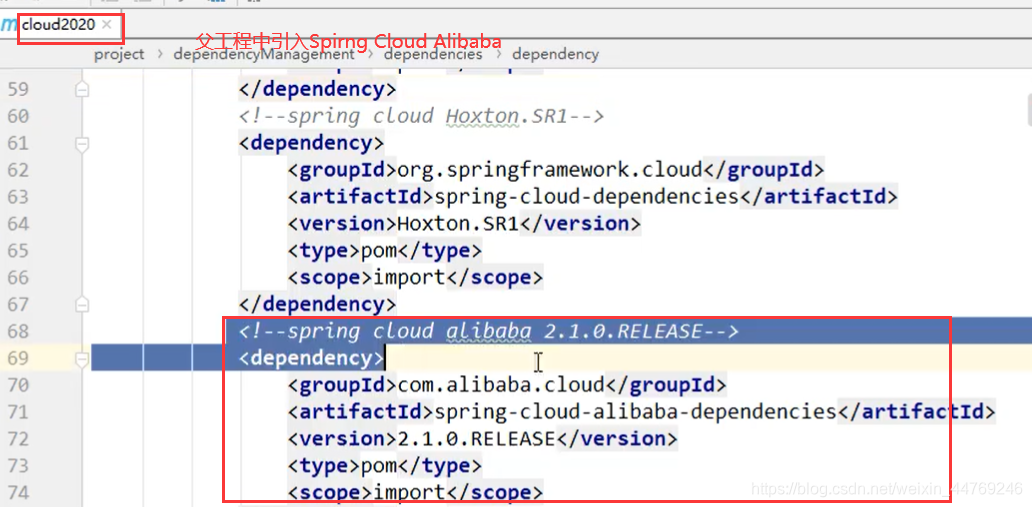Click line number 60 in the gutter
Viewport: 1032px width, 507px height.
coord(17,116)
